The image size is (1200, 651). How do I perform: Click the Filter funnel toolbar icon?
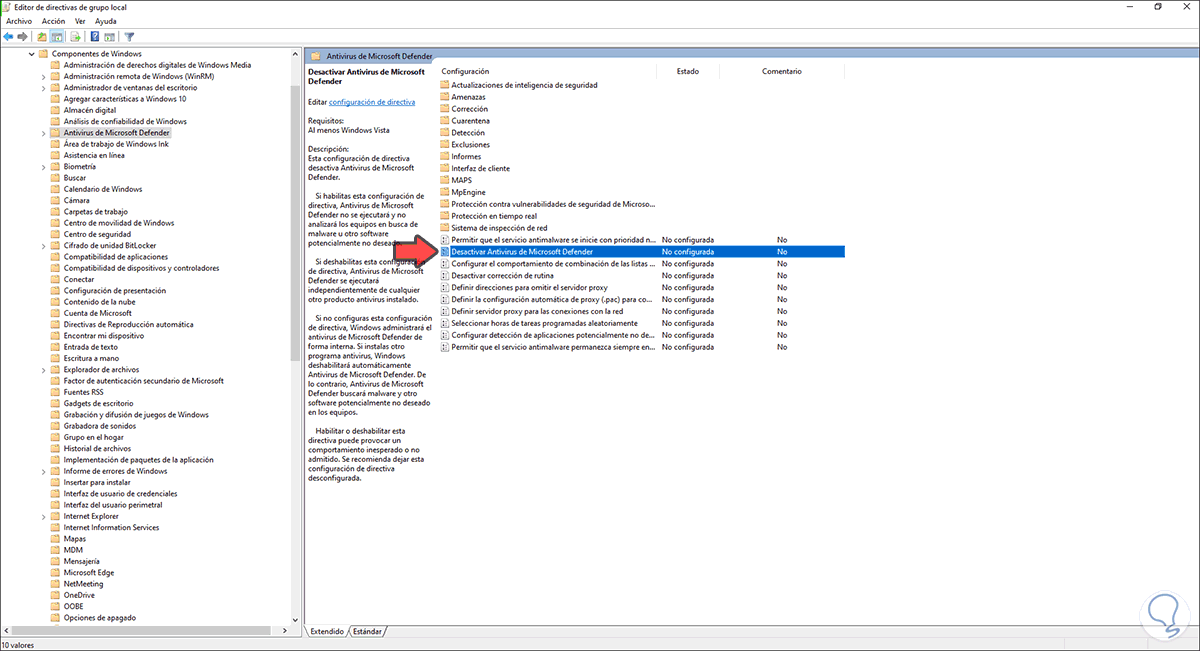pyautogui.click(x=129, y=37)
